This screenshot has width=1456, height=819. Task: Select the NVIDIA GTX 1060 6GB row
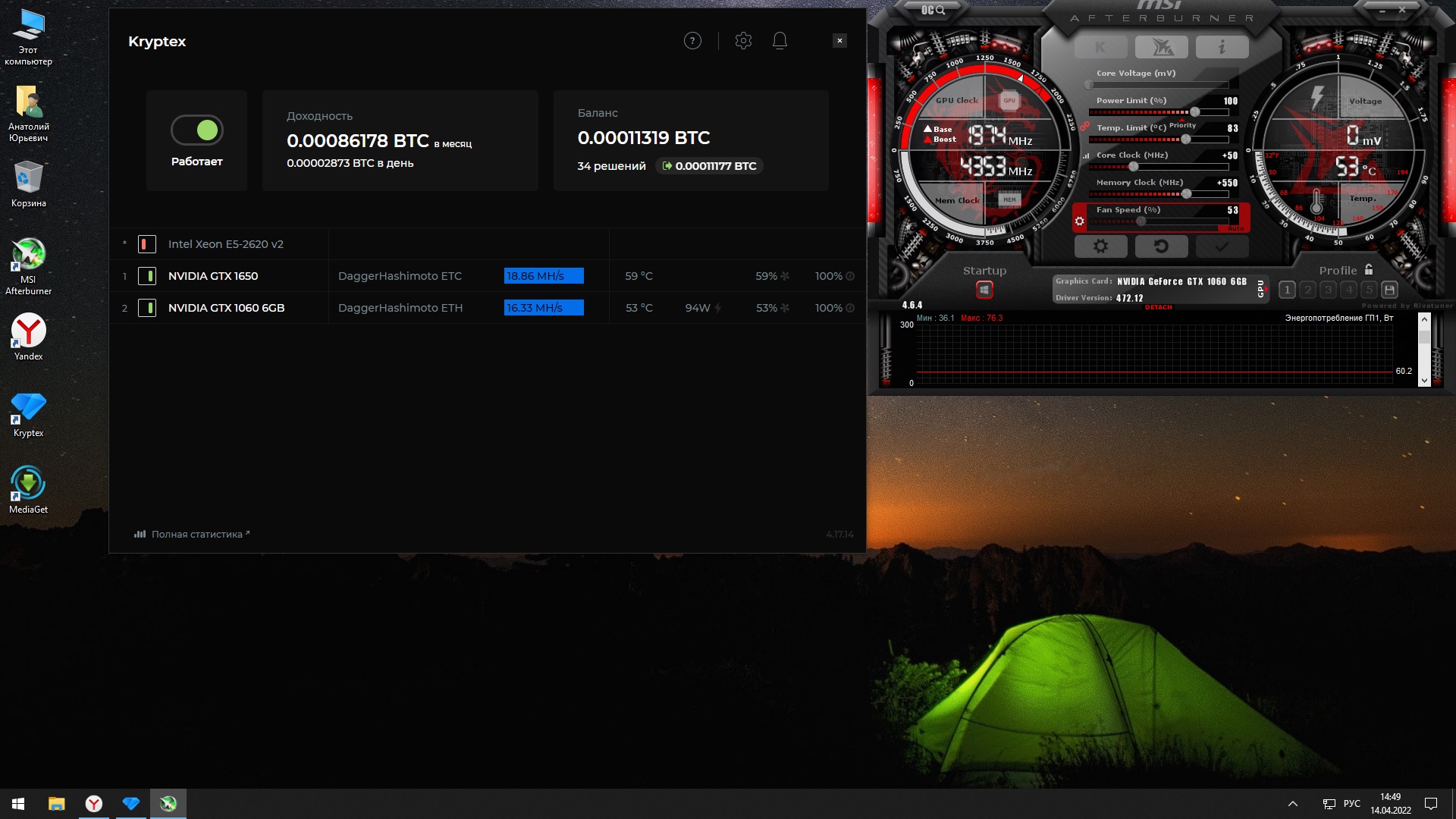click(x=226, y=308)
